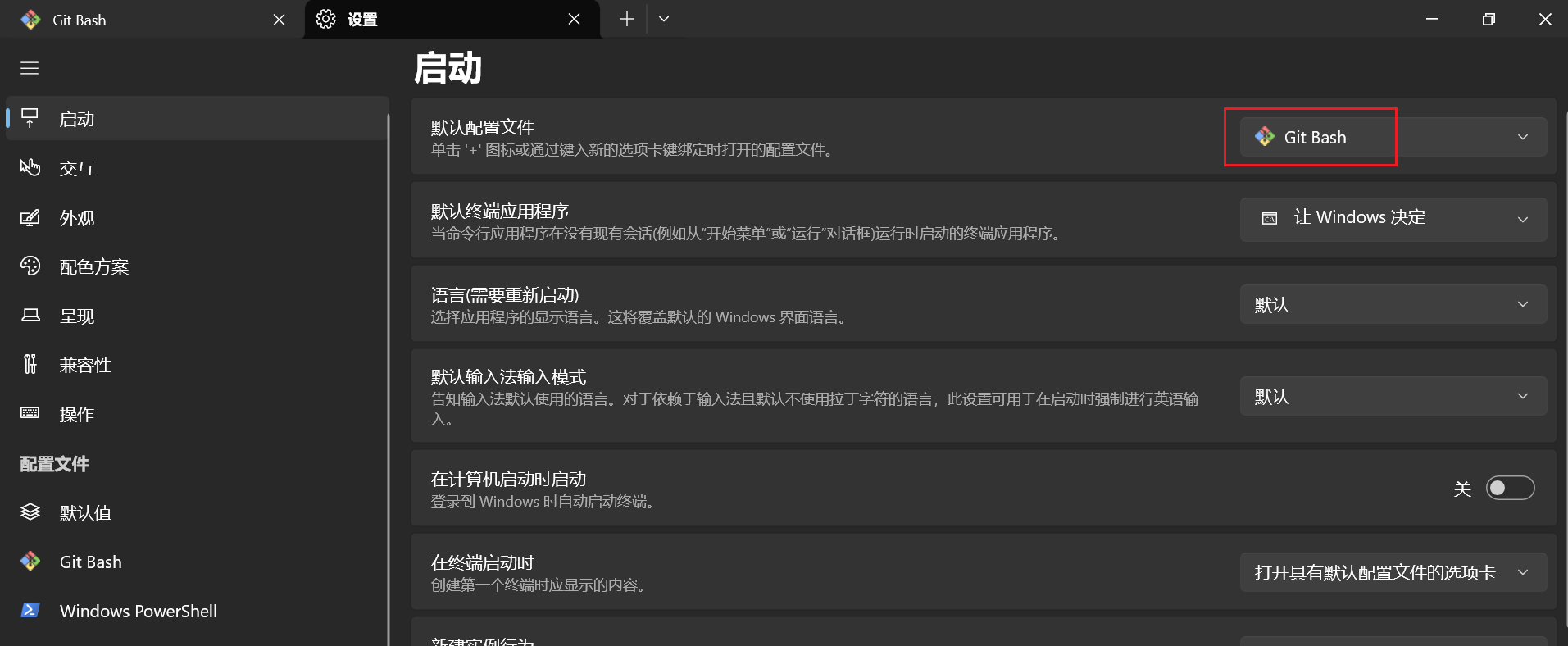Viewport: 1568px width, 646px height.
Task: Open the new tab profile dropdown arrow
Action: (664, 19)
